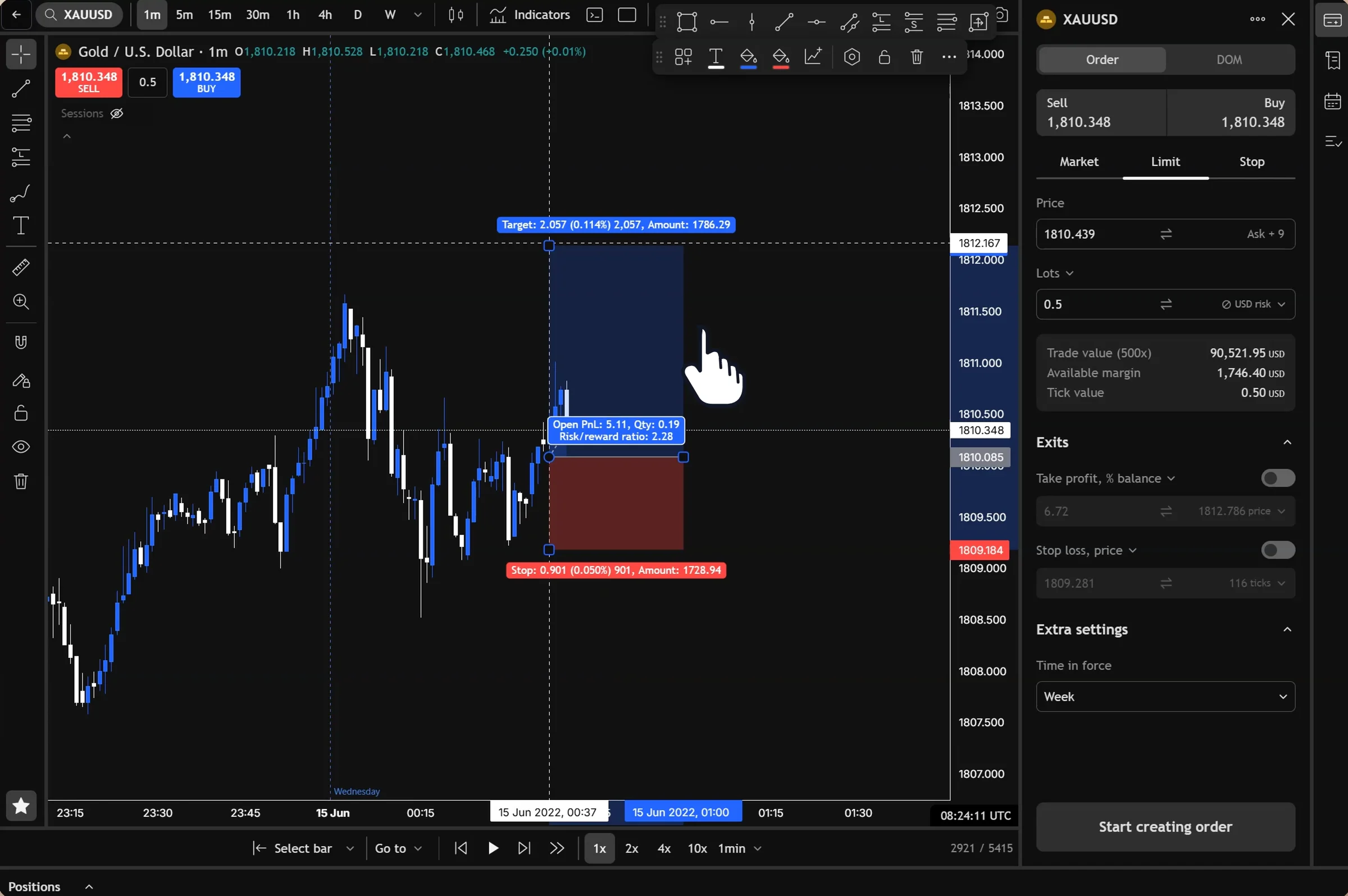1348x896 pixels.
Task: Delete the selected position drawing
Action: point(917,57)
